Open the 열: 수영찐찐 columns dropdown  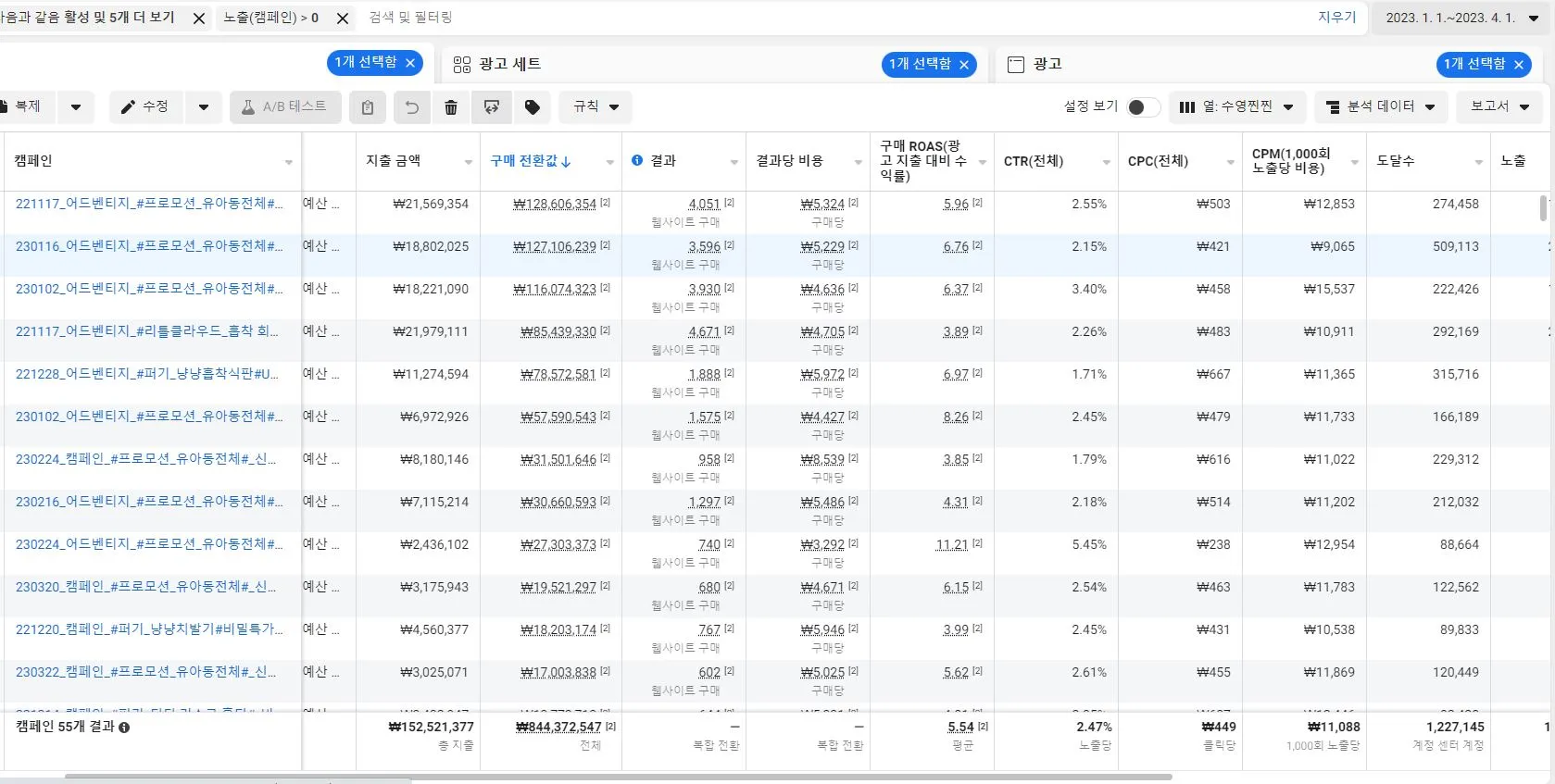[x=1236, y=107]
